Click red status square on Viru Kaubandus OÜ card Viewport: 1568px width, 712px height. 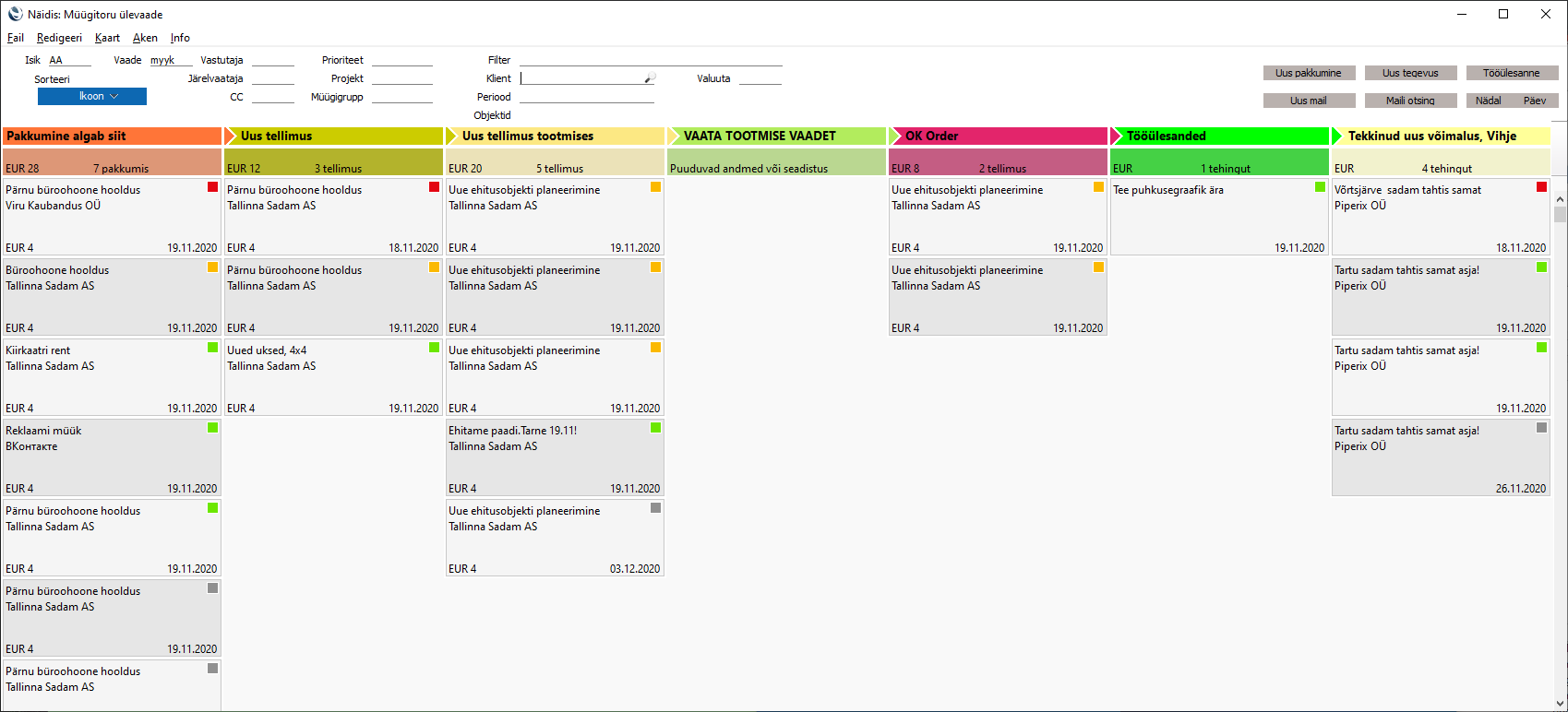tap(212, 187)
